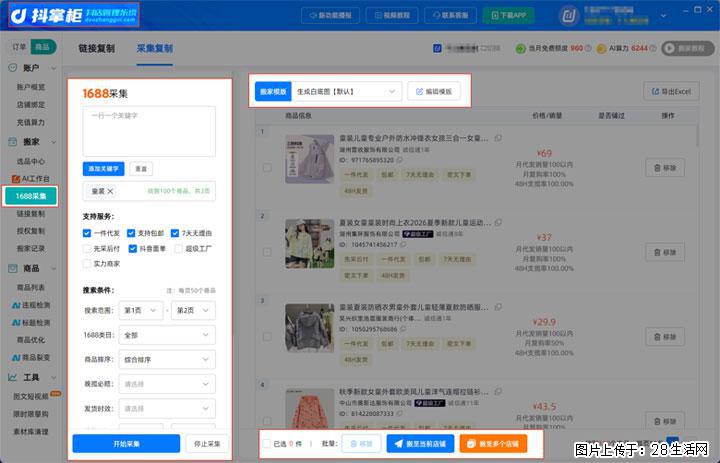
Task: Open 商品列表 in the sidebar
Action: [31, 288]
